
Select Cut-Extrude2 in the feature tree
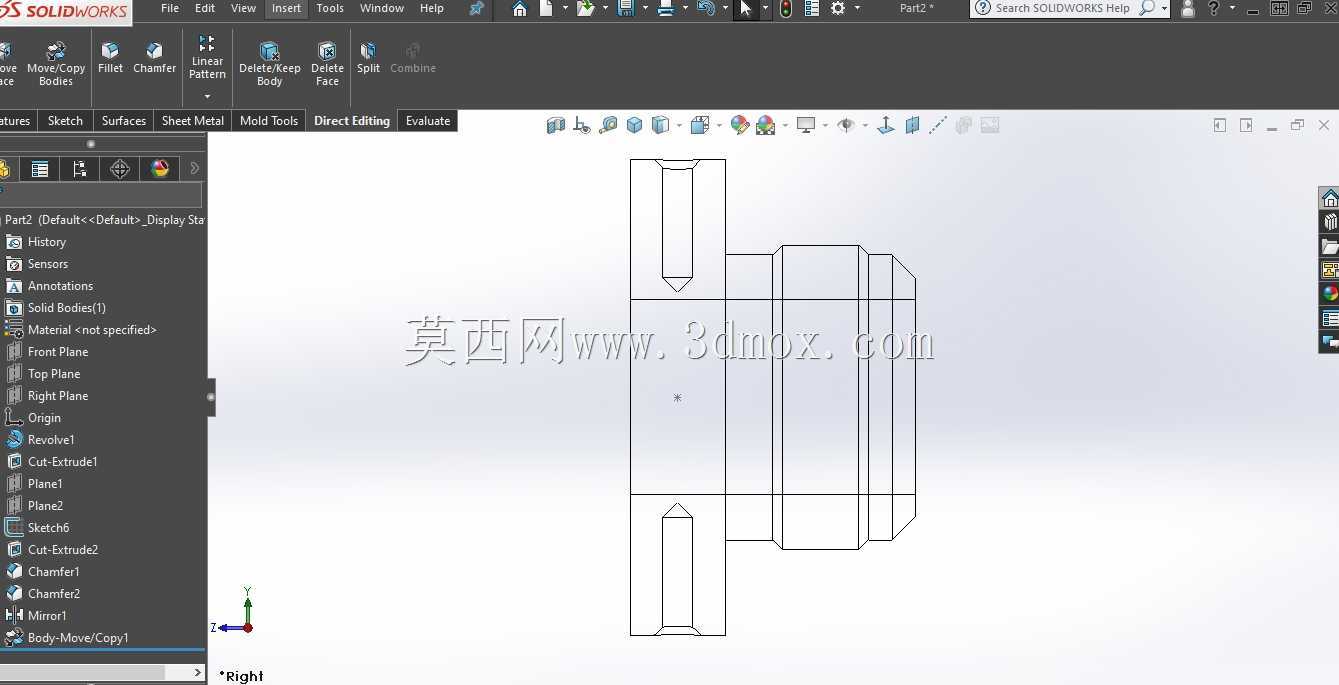click(62, 550)
